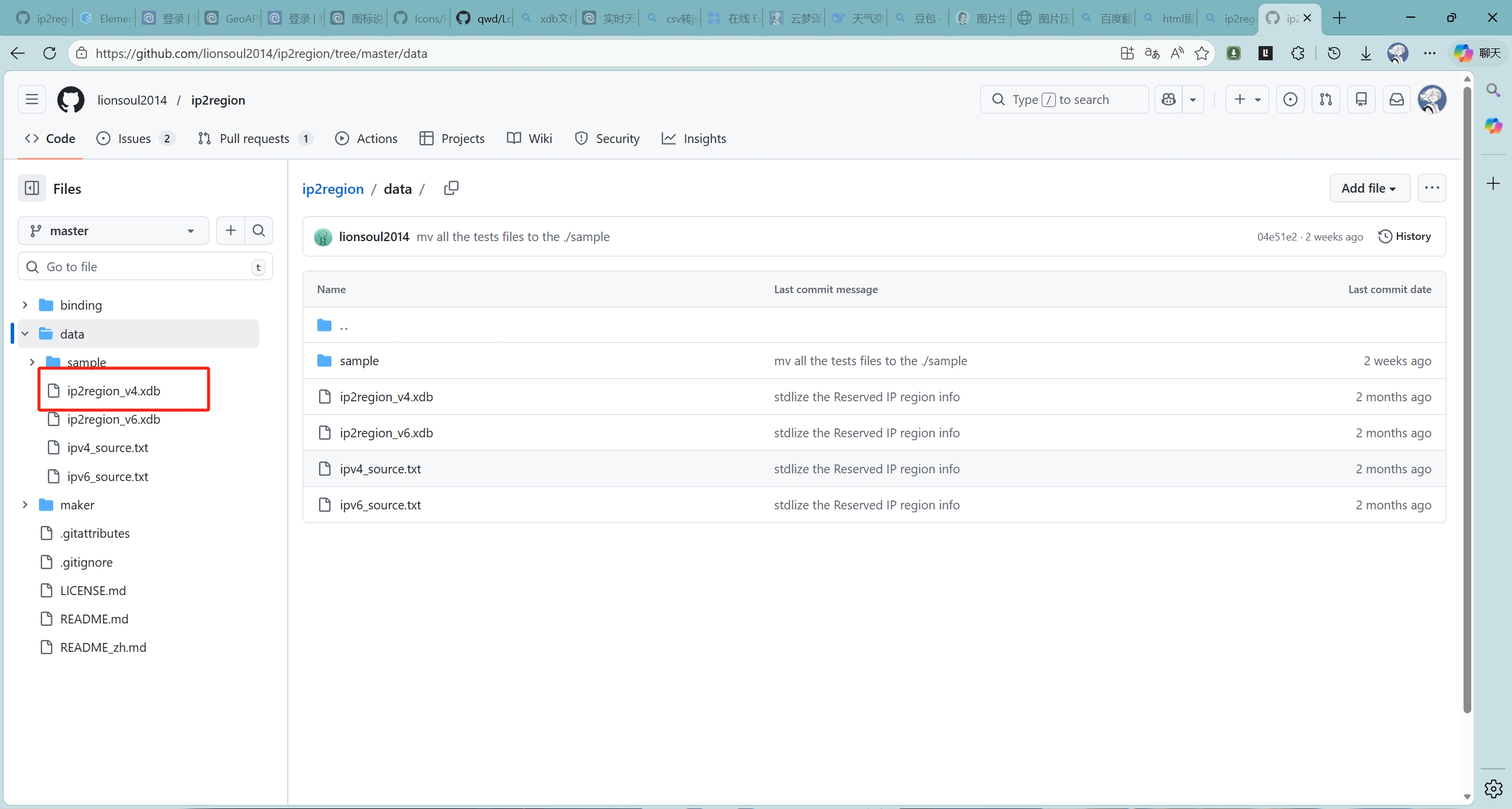Open commit History link
1512x809 pixels.
click(1404, 236)
